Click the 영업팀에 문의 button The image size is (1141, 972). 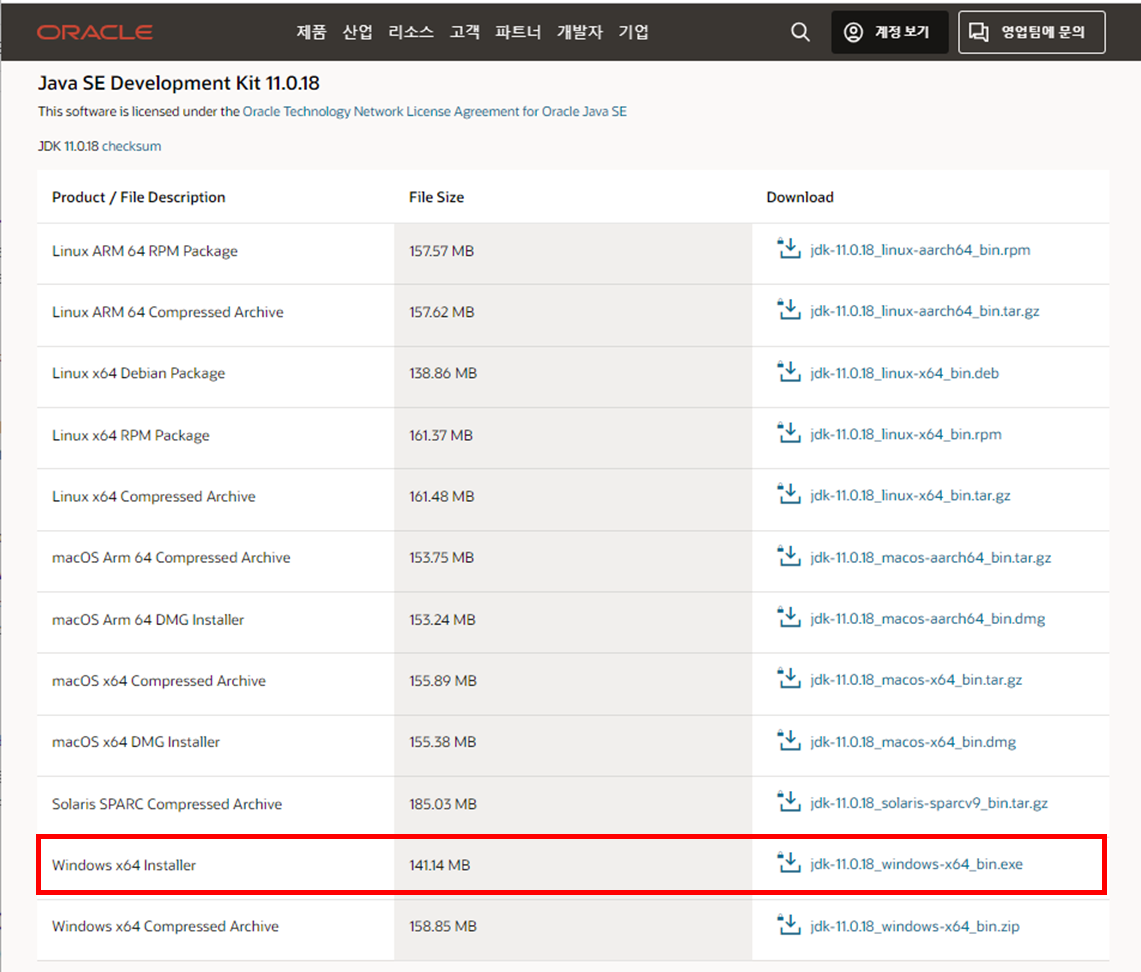(1031, 32)
